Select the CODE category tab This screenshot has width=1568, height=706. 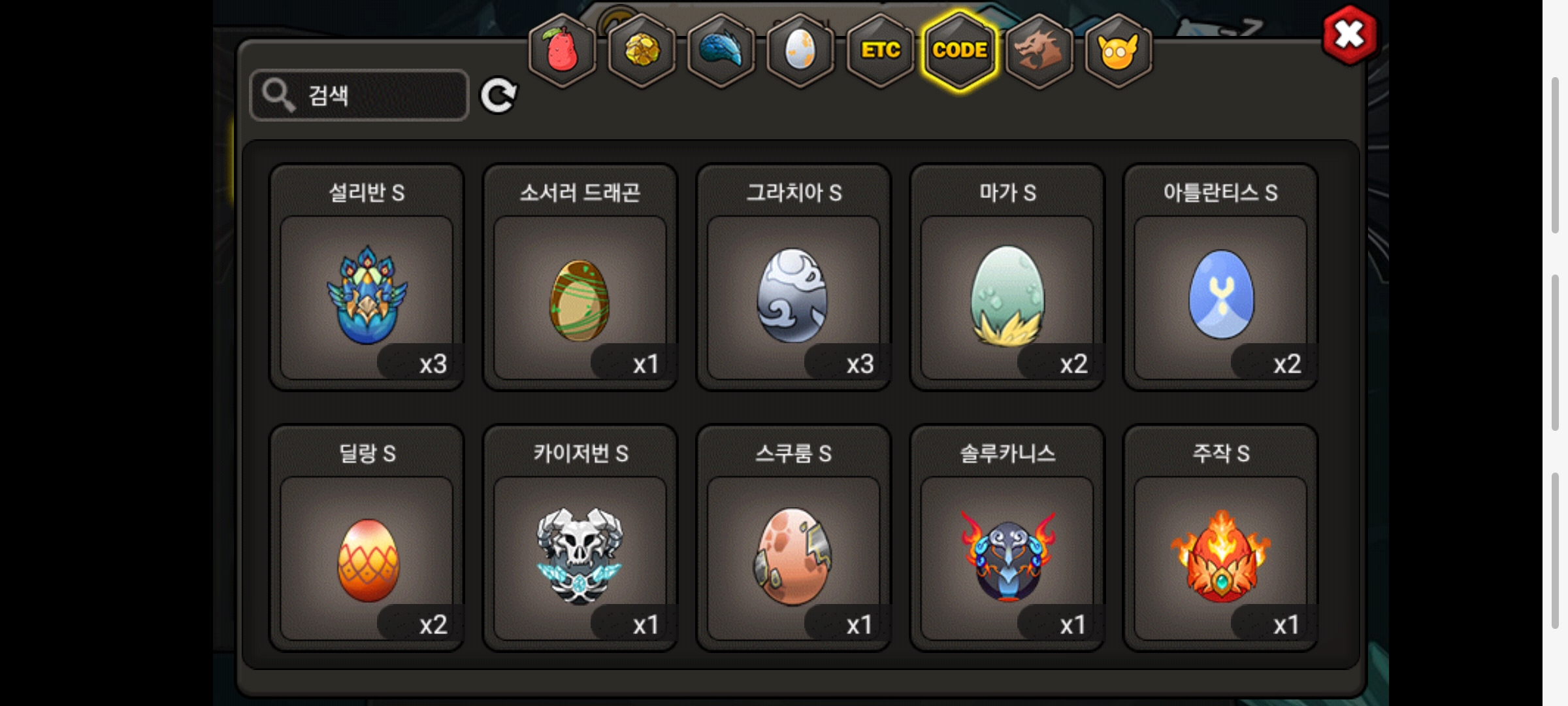[x=960, y=50]
